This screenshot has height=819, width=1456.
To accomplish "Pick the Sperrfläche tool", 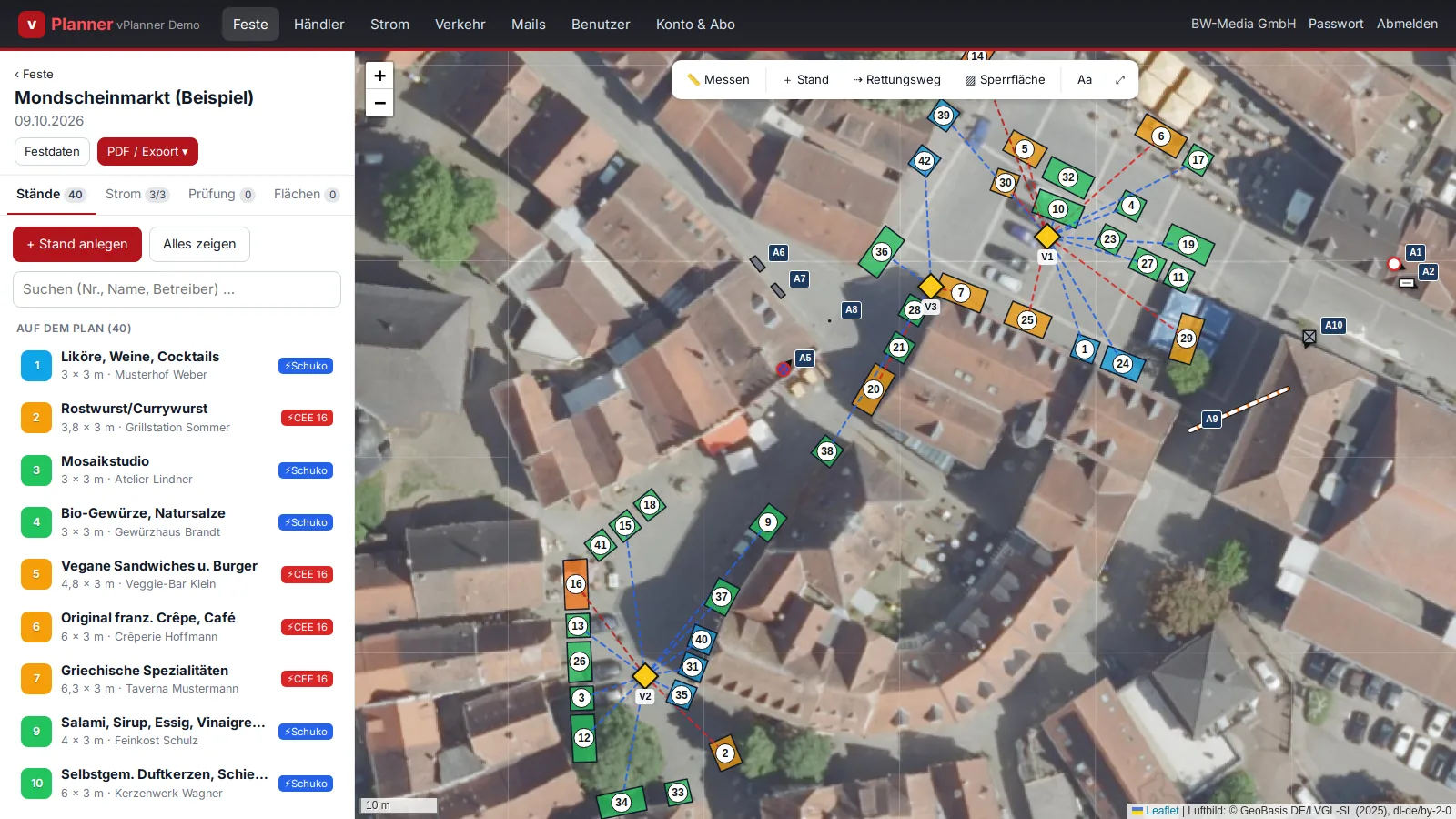I will tap(1005, 80).
